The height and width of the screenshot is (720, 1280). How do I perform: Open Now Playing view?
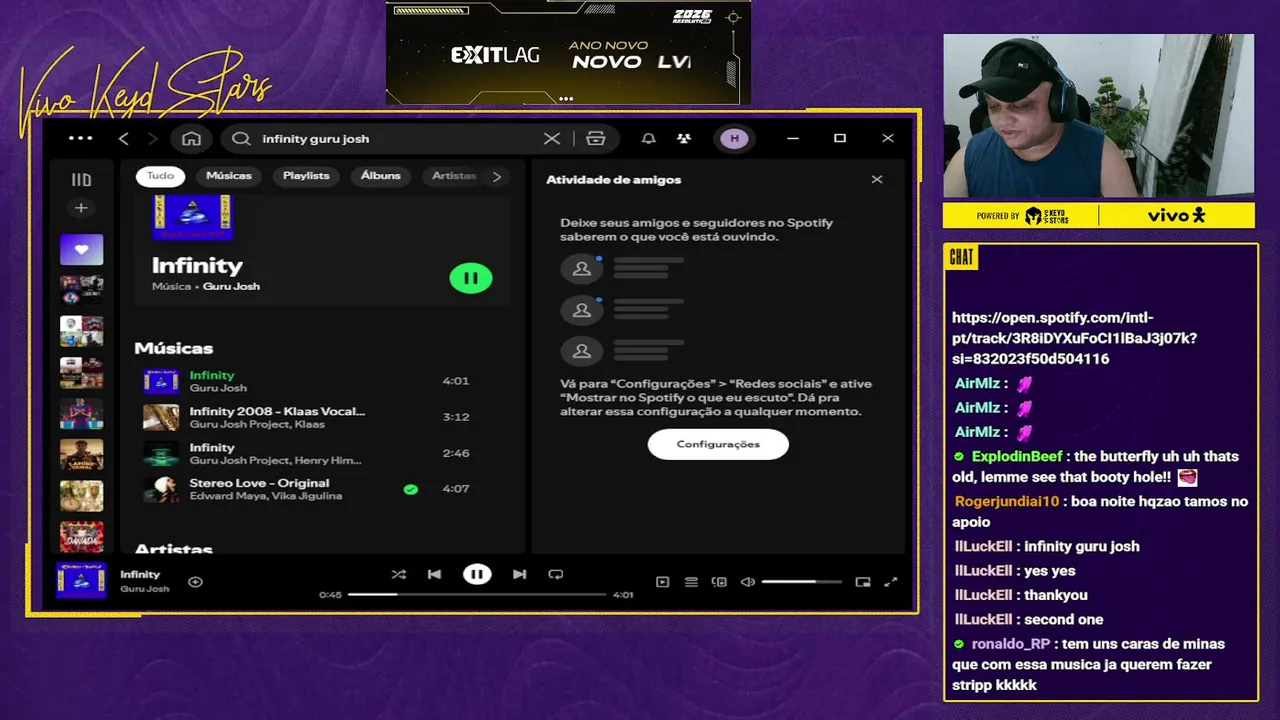pyautogui.click(x=662, y=582)
